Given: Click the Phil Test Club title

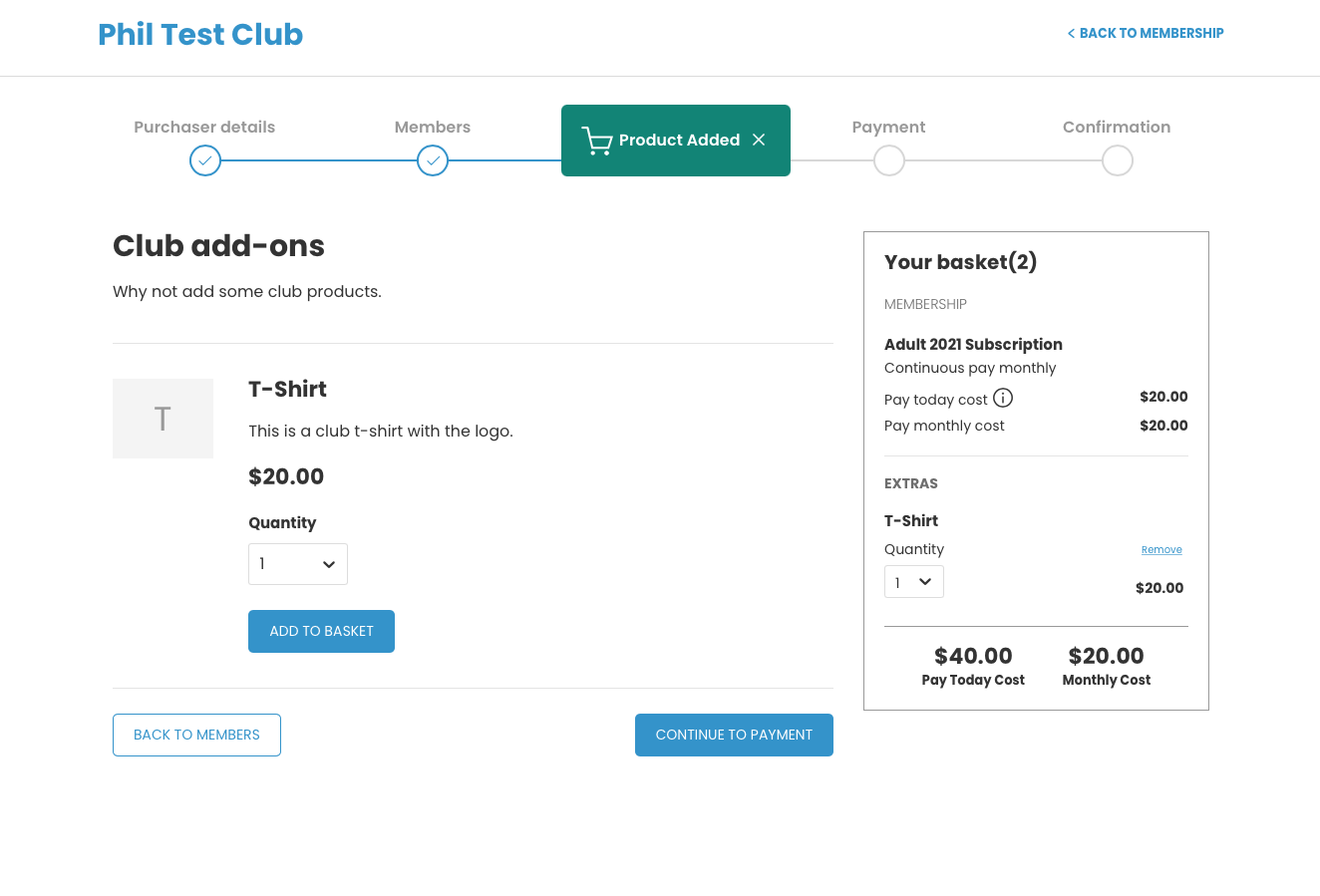Looking at the screenshot, I should point(200,34).
